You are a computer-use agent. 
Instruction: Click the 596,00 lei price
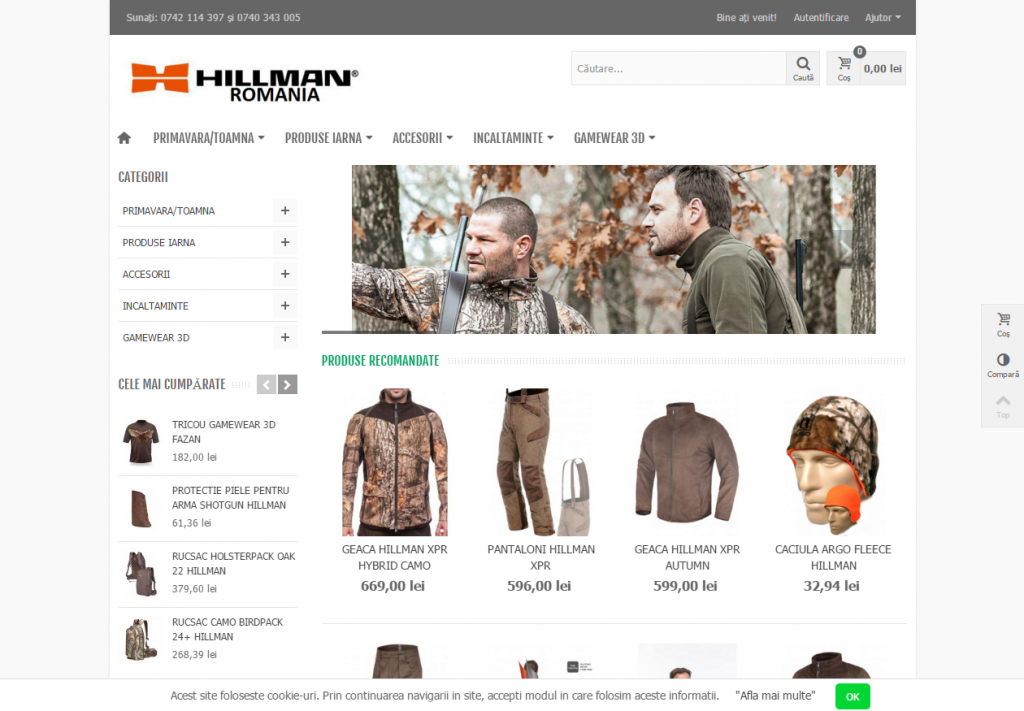(539, 586)
